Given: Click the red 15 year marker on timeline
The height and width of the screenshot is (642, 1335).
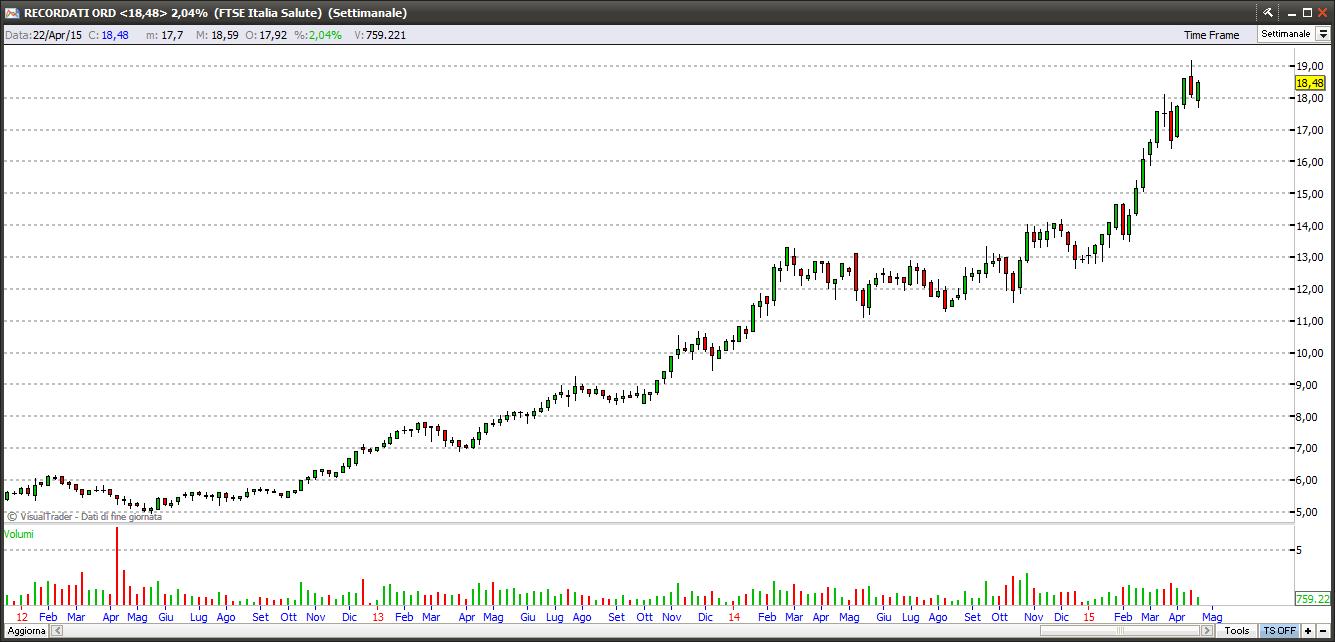Looking at the screenshot, I should [1088, 617].
